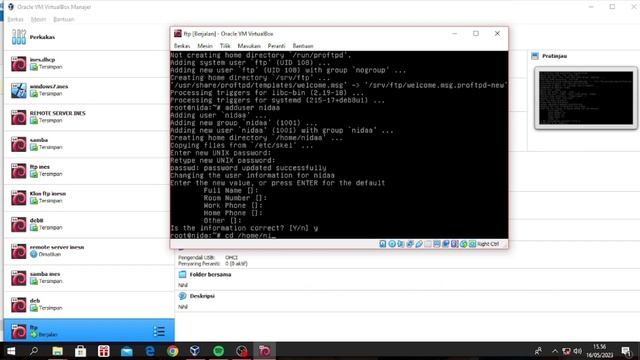Screen dimensions: 640x360
Task: Open Microsoft Store from taskbar
Action: pyautogui.click(x=80, y=351)
